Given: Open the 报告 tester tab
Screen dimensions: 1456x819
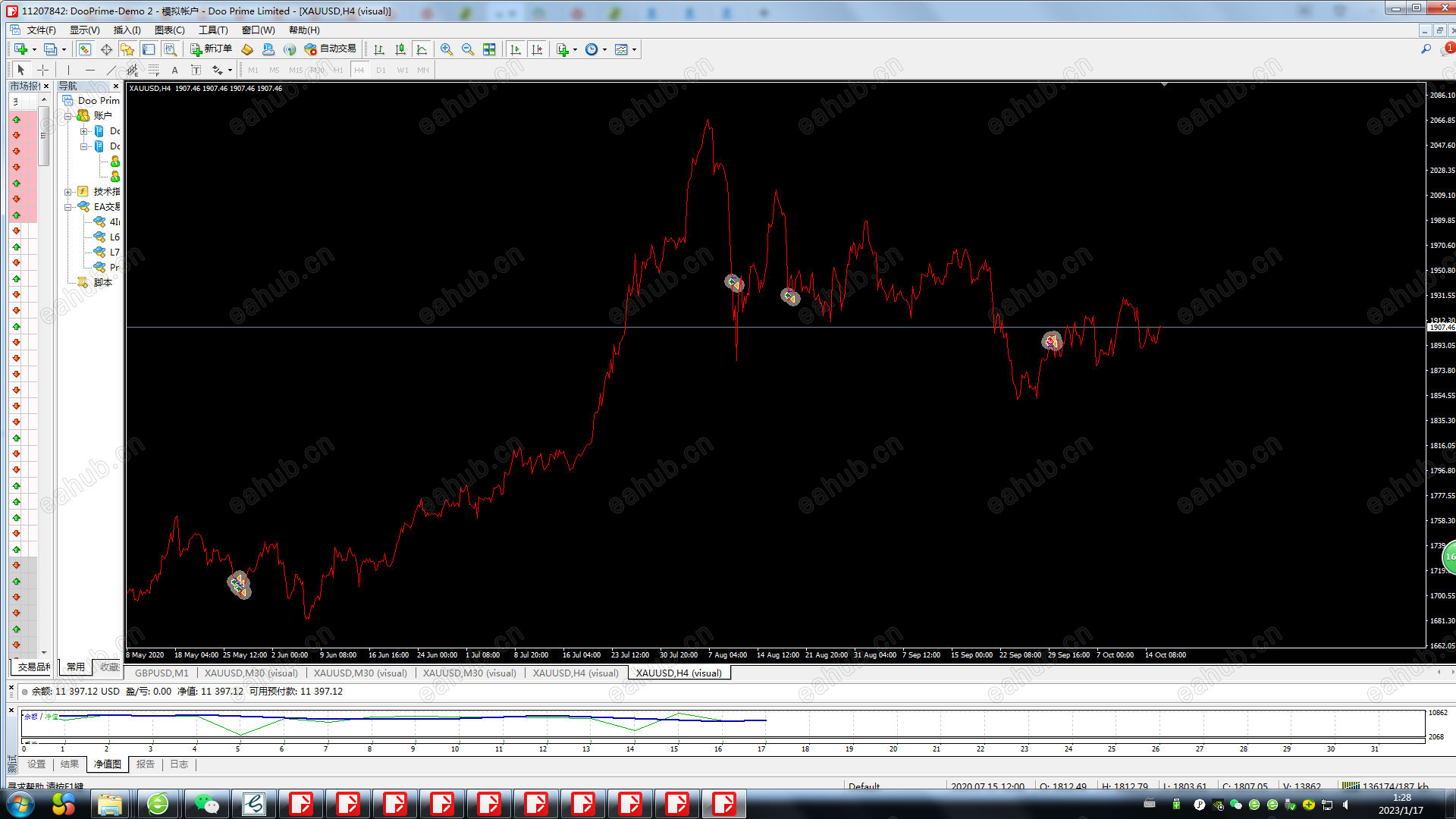Looking at the screenshot, I should coord(145,764).
